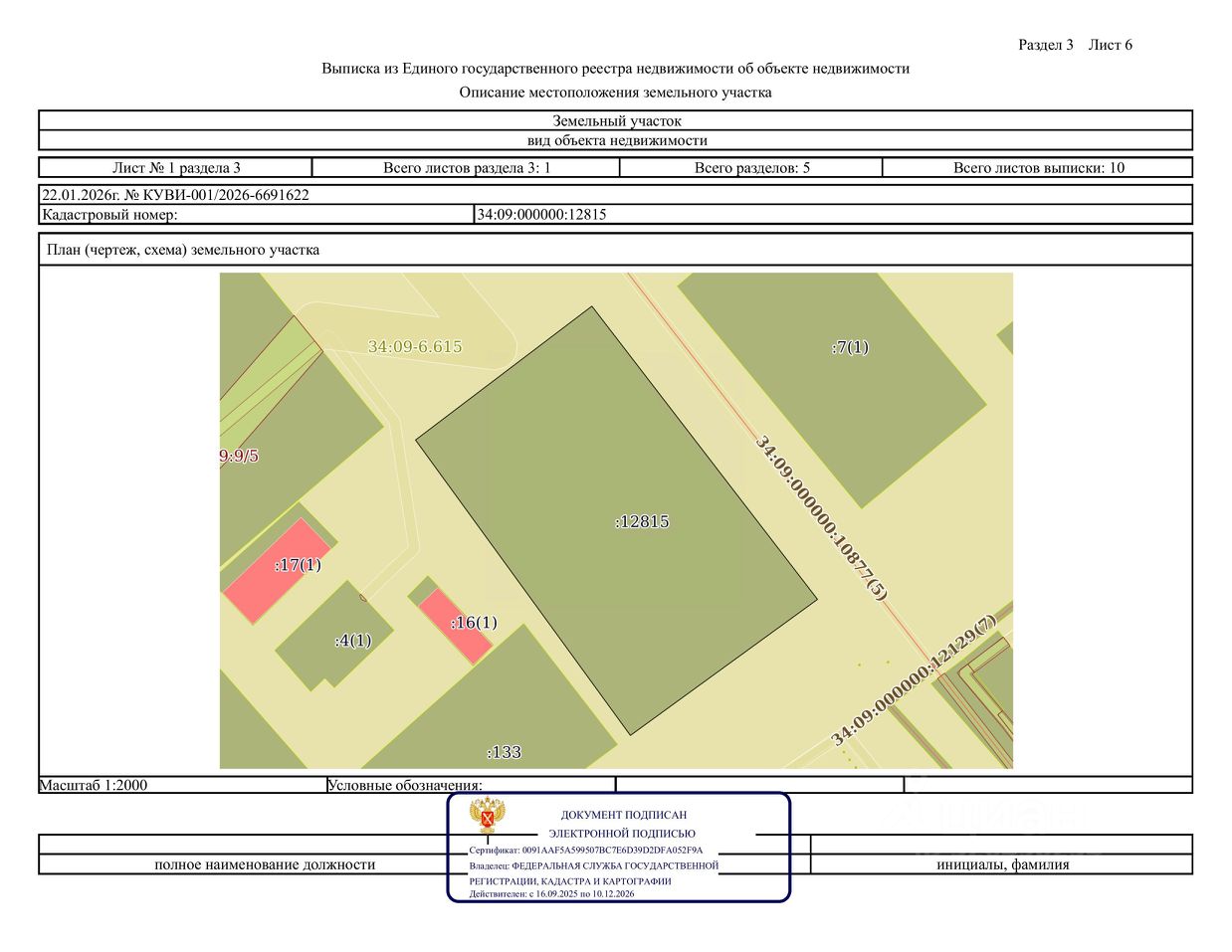Select cadastral number value 34:09:000000:12815
This screenshot has height=952, width=1232.
coord(541,214)
